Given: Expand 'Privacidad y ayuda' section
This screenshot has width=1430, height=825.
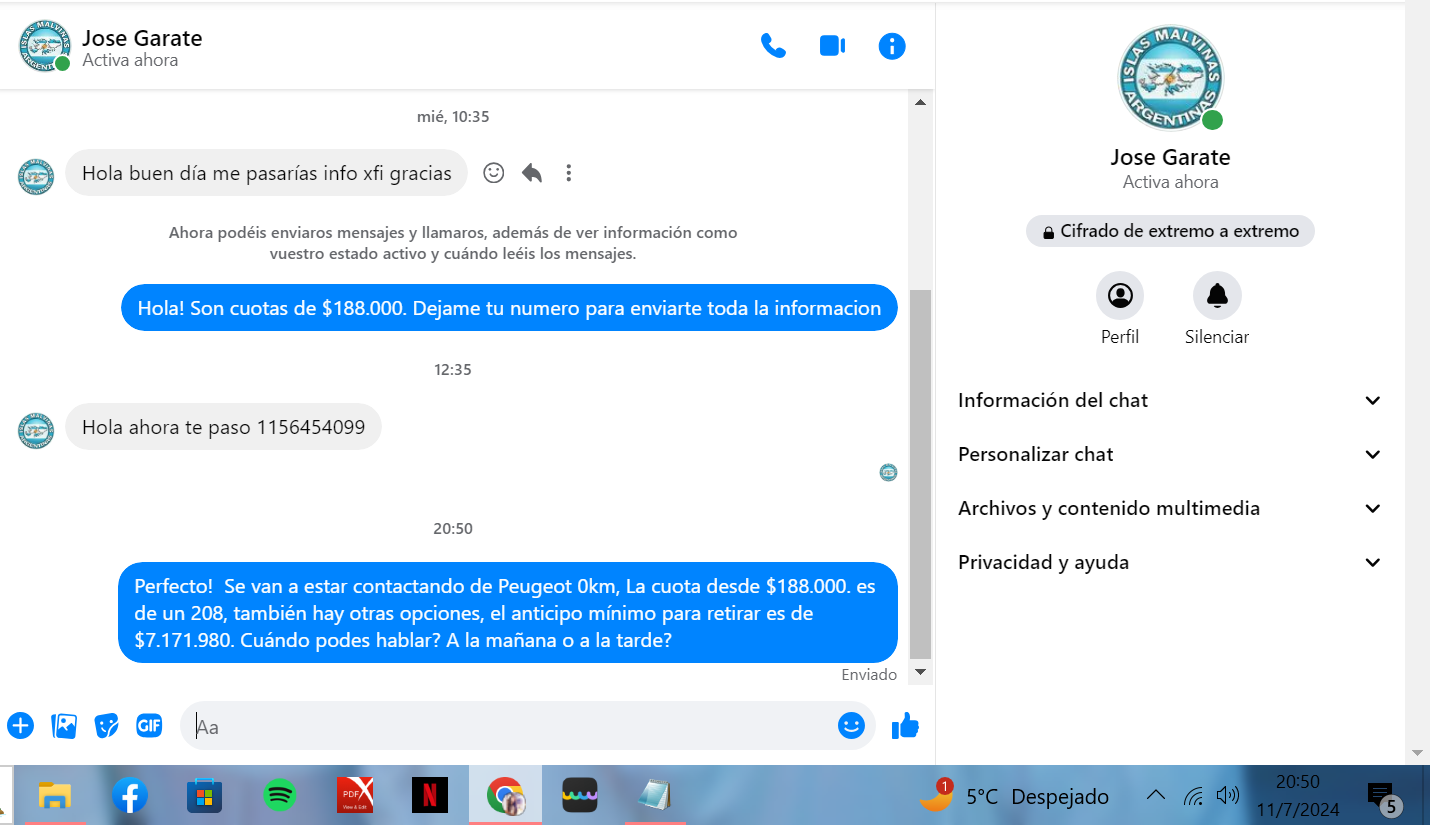Looking at the screenshot, I should [1170, 562].
